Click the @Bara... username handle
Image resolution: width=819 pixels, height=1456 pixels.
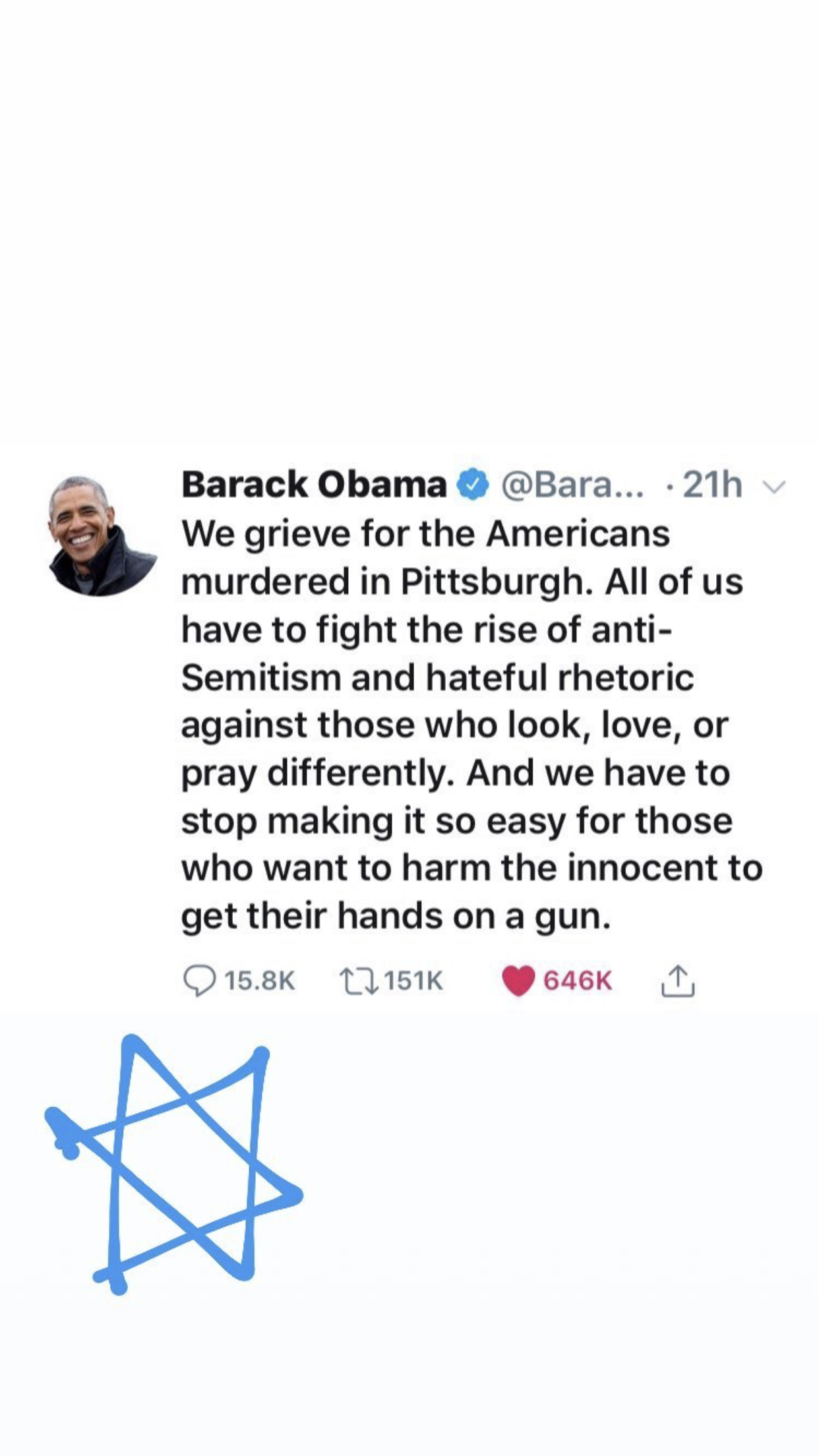pyautogui.click(x=572, y=485)
